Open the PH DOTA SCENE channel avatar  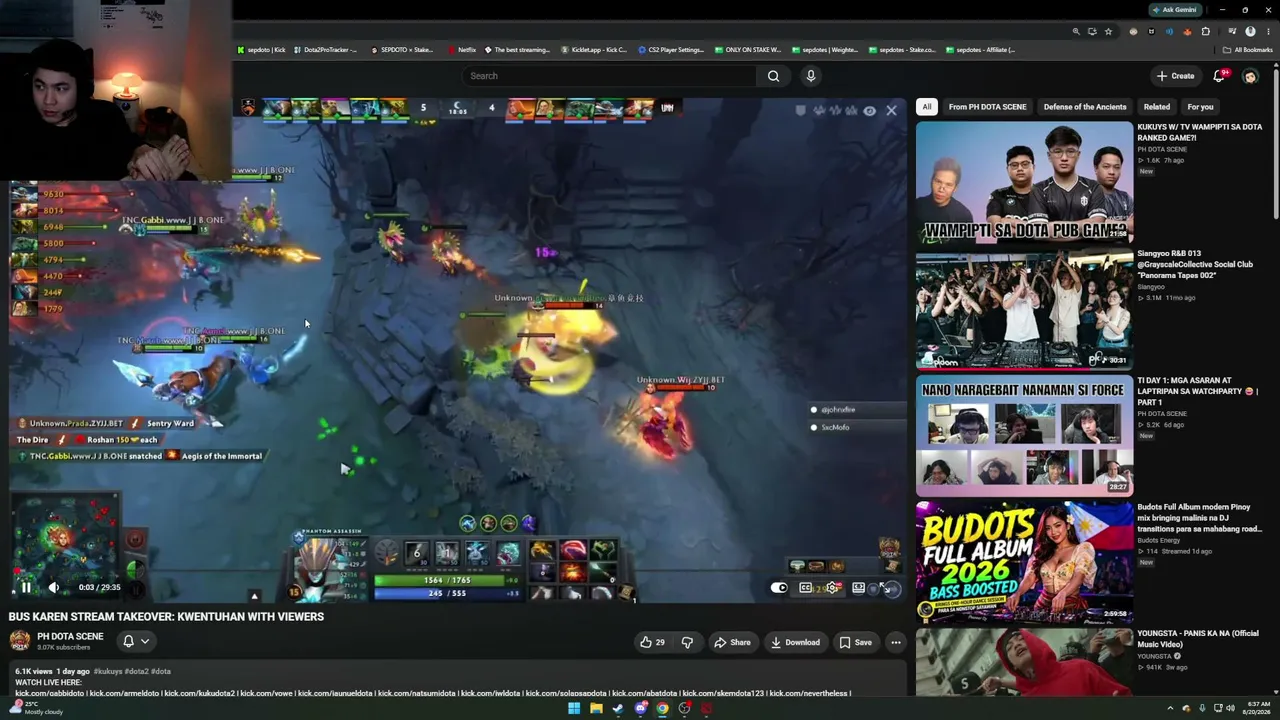pyautogui.click(x=20, y=641)
